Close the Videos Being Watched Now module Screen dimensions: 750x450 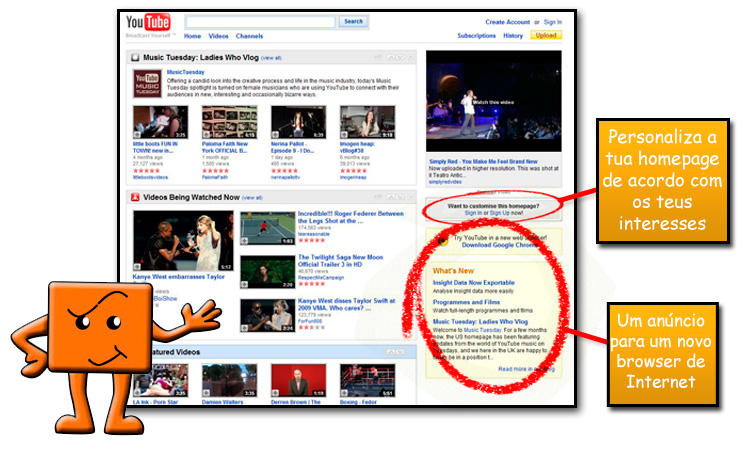(411, 197)
